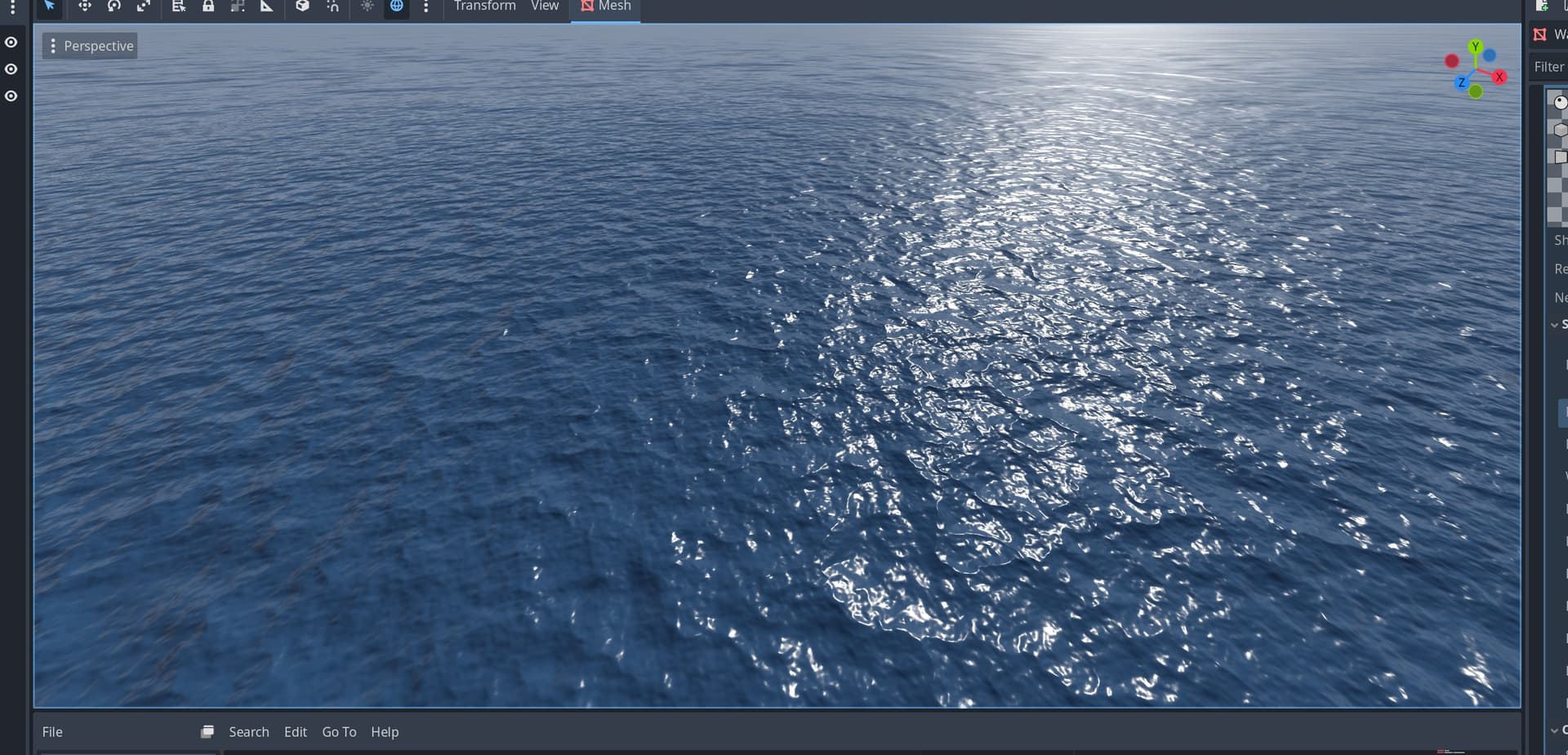The image size is (1568, 755).
Task: Select the Select mode arrow tool
Action: click(x=49, y=7)
